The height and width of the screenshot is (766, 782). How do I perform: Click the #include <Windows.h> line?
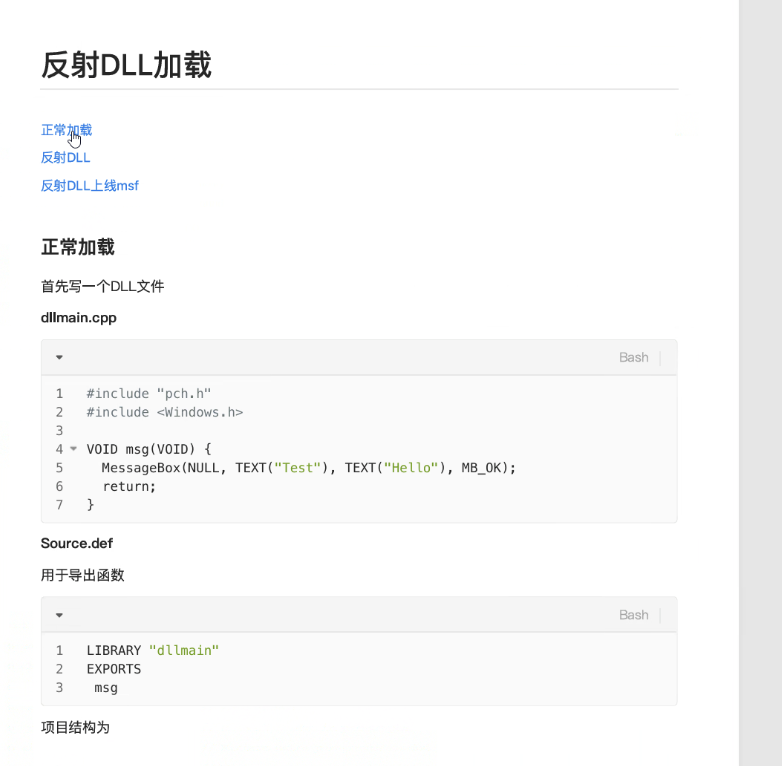point(165,412)
